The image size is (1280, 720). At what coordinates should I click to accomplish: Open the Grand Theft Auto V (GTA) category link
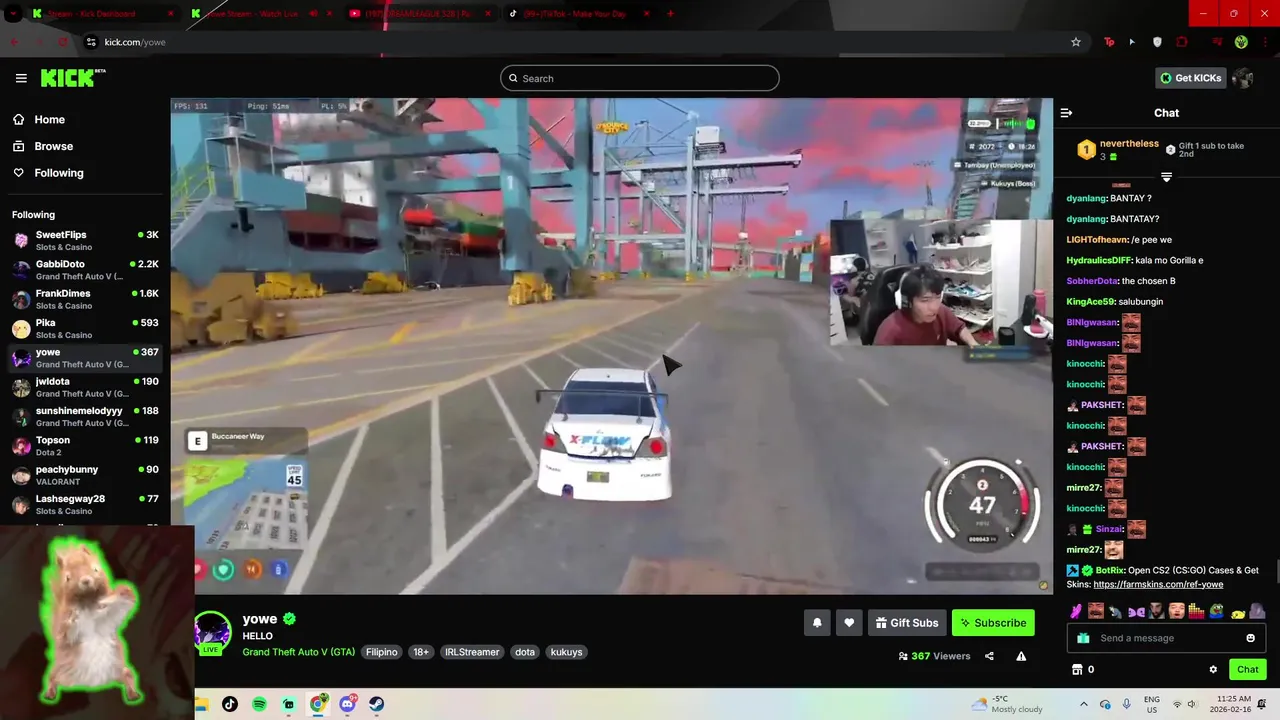(298, 652)
